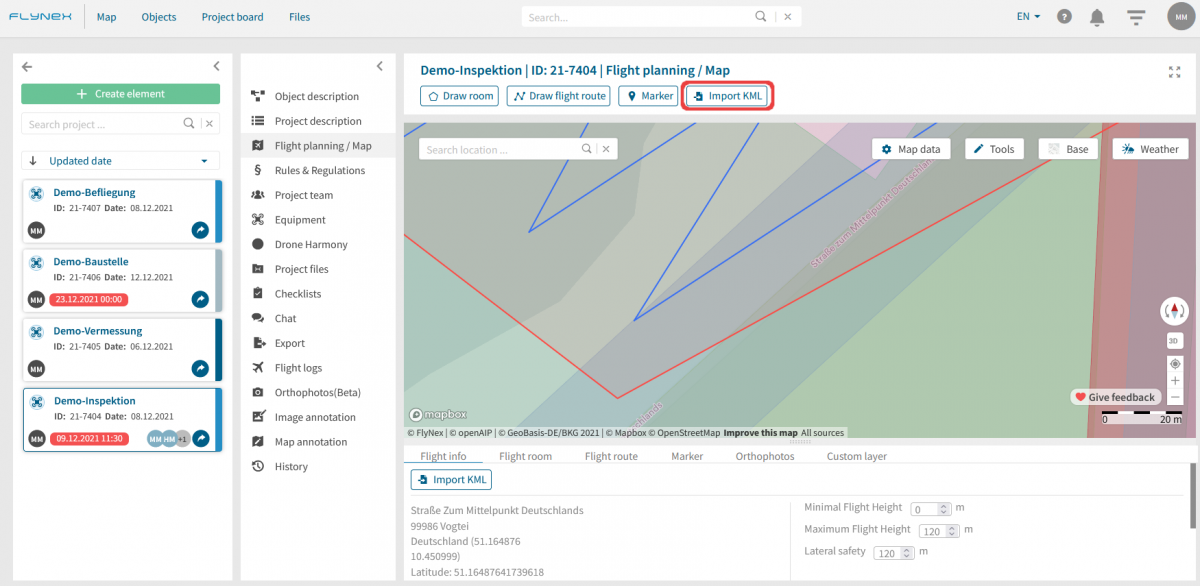The width and height of the screenshot is (1200, 586).
Task: Click the Search location input field
Action: pyautogui.click(x=500, y=149)
